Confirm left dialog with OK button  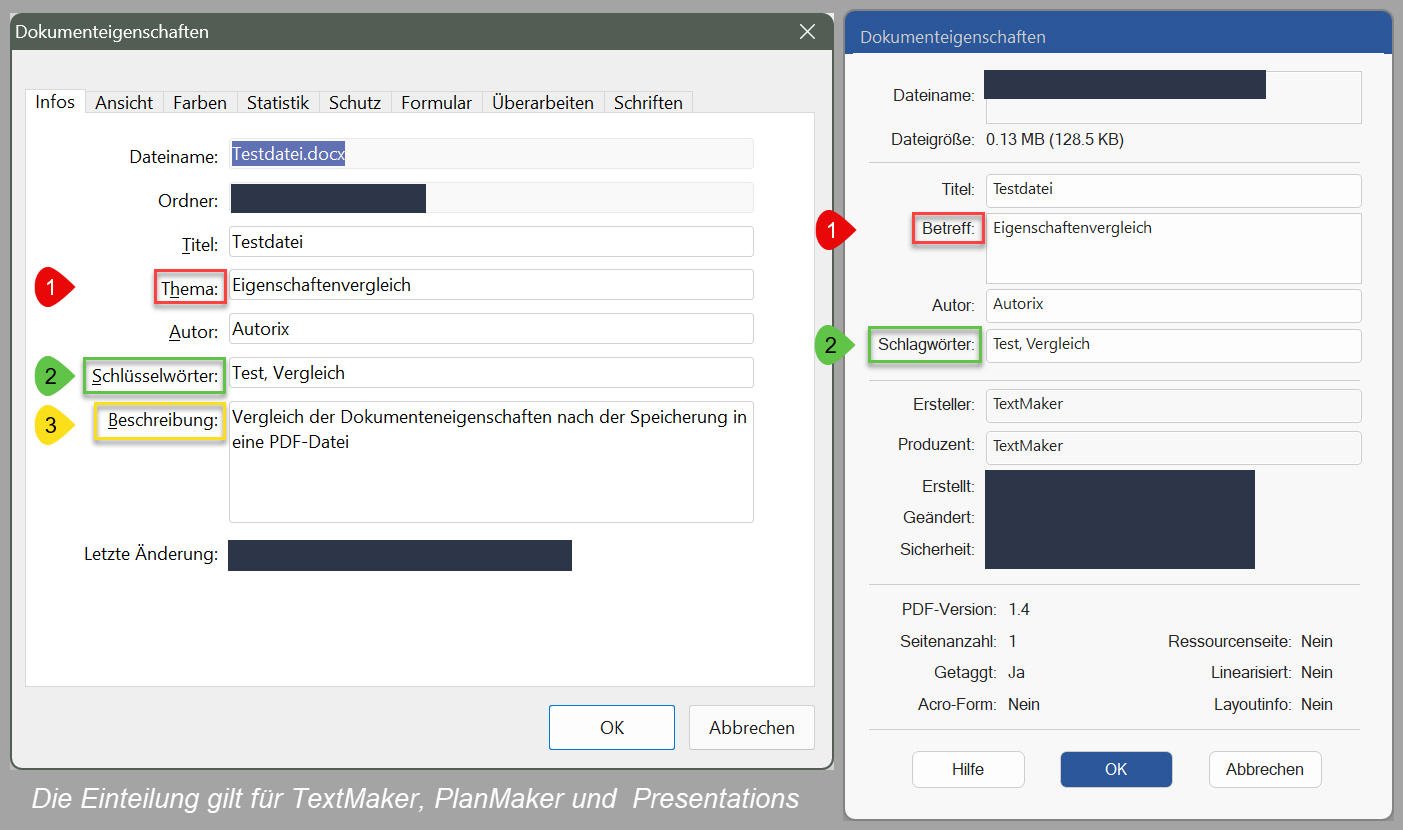point(612,728)
